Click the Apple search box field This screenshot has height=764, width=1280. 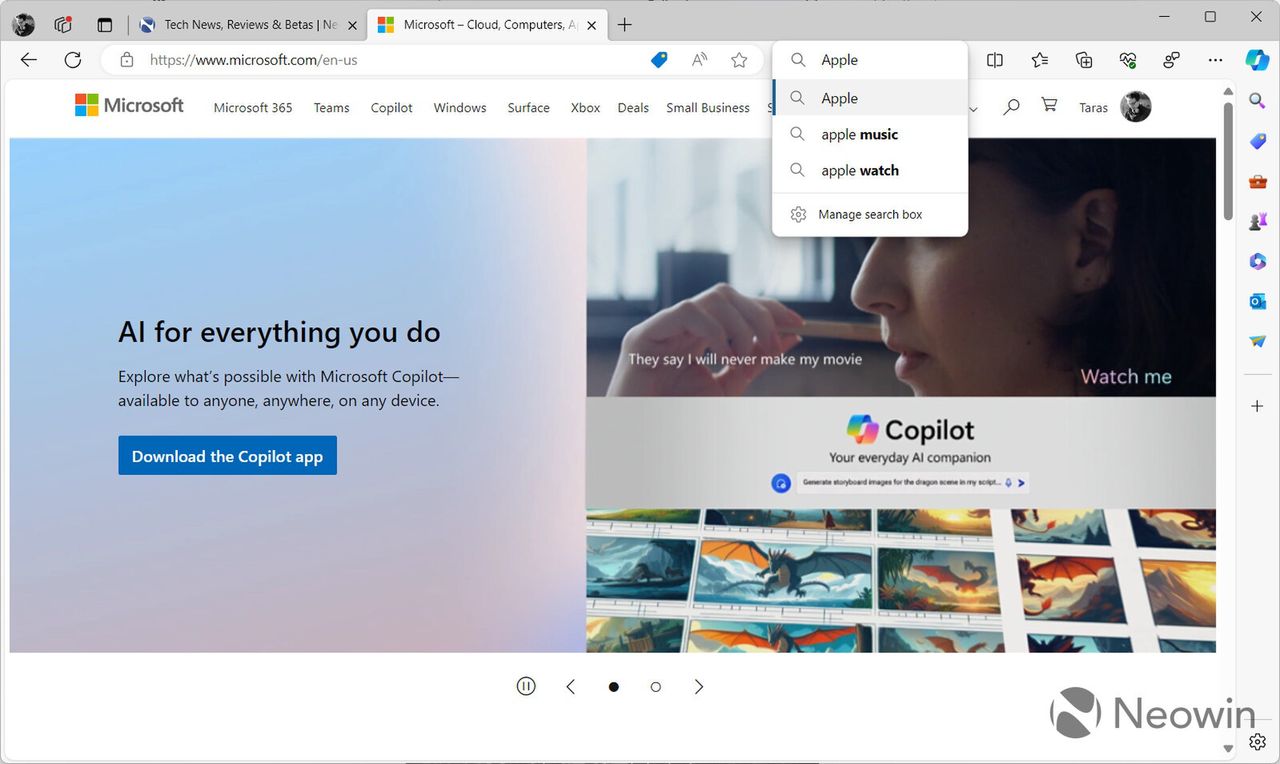coord(870,60)
